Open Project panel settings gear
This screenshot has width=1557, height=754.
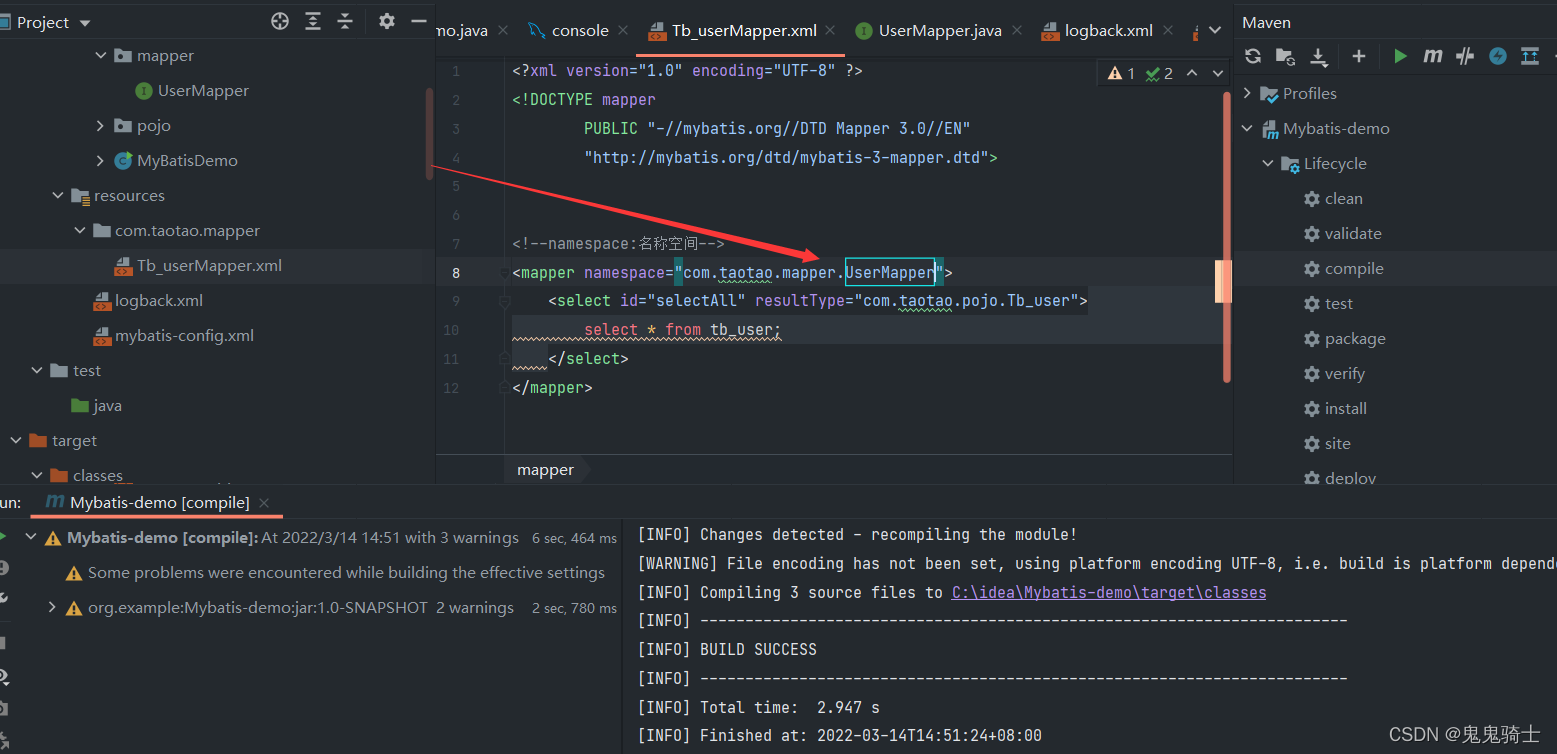pyautogui.click(x=387, y=22)
